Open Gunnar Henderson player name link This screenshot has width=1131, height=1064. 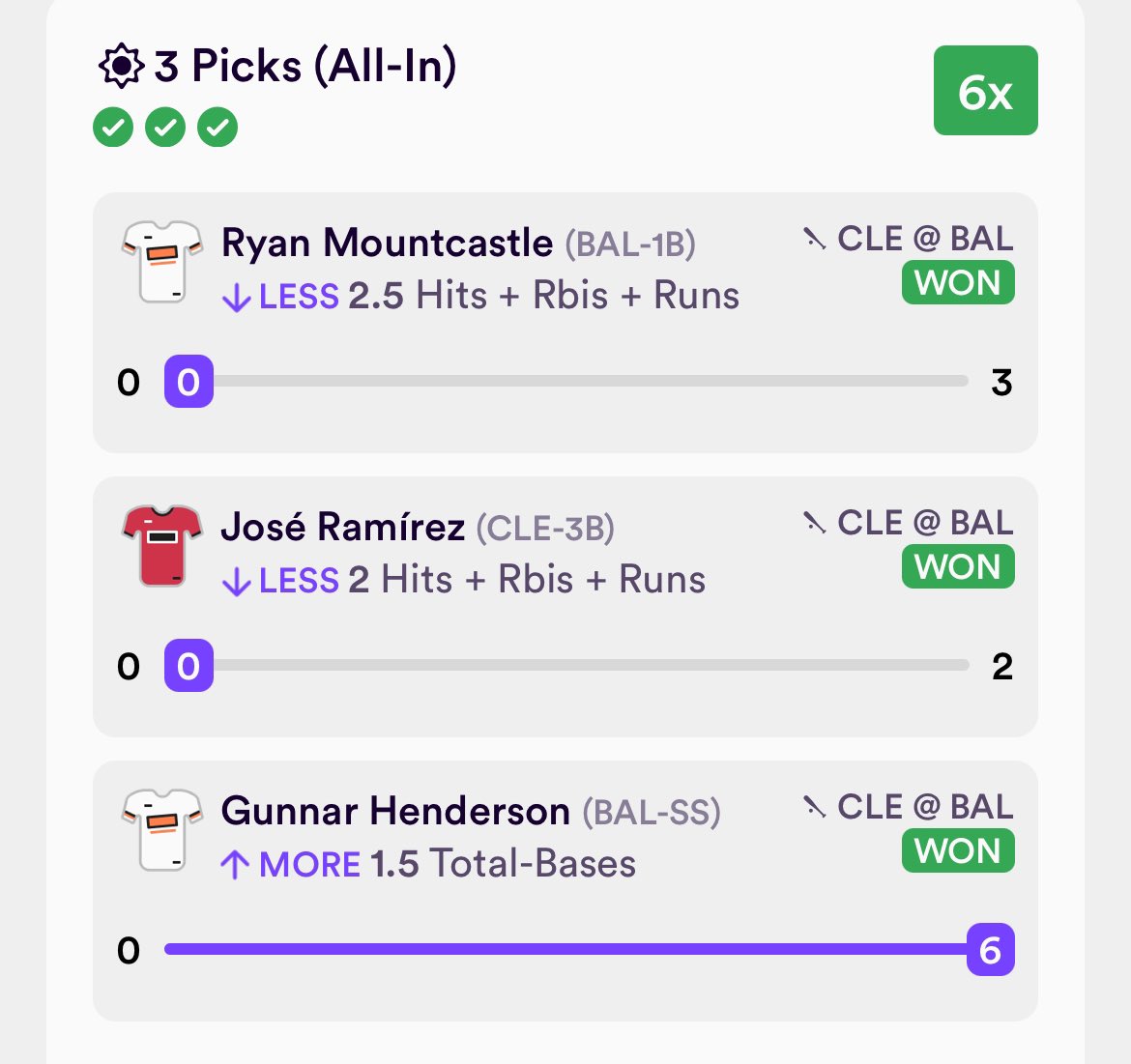pos(395,810)
